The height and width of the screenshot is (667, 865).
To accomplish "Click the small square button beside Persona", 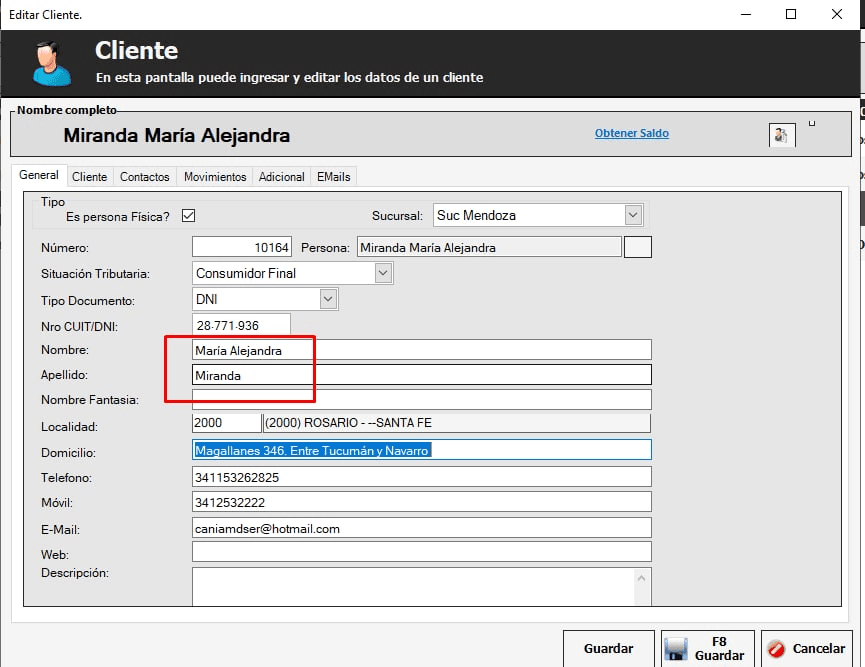I will coord(637,247).
